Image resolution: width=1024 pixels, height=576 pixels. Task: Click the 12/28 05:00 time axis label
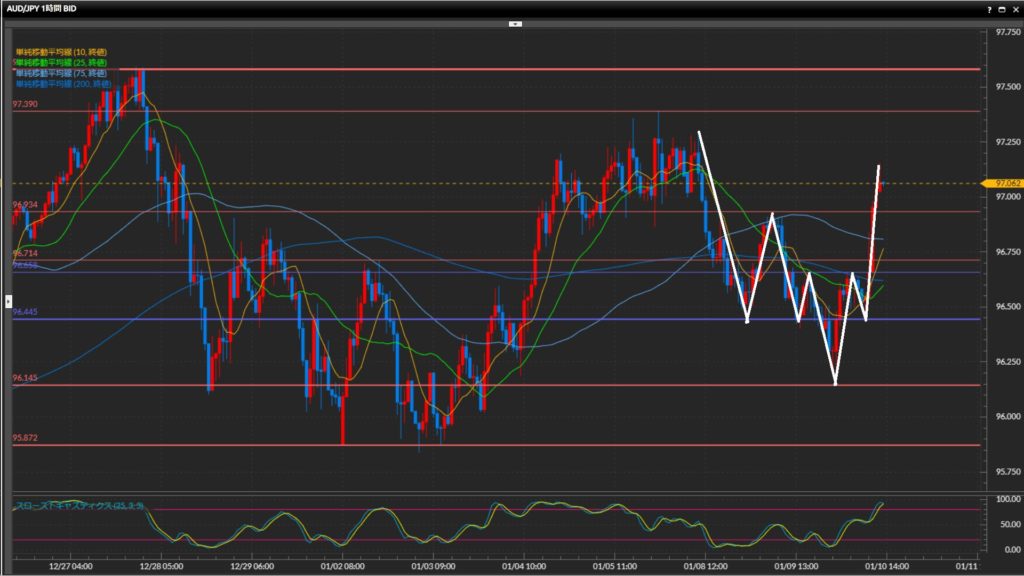[x=160, y=566]
